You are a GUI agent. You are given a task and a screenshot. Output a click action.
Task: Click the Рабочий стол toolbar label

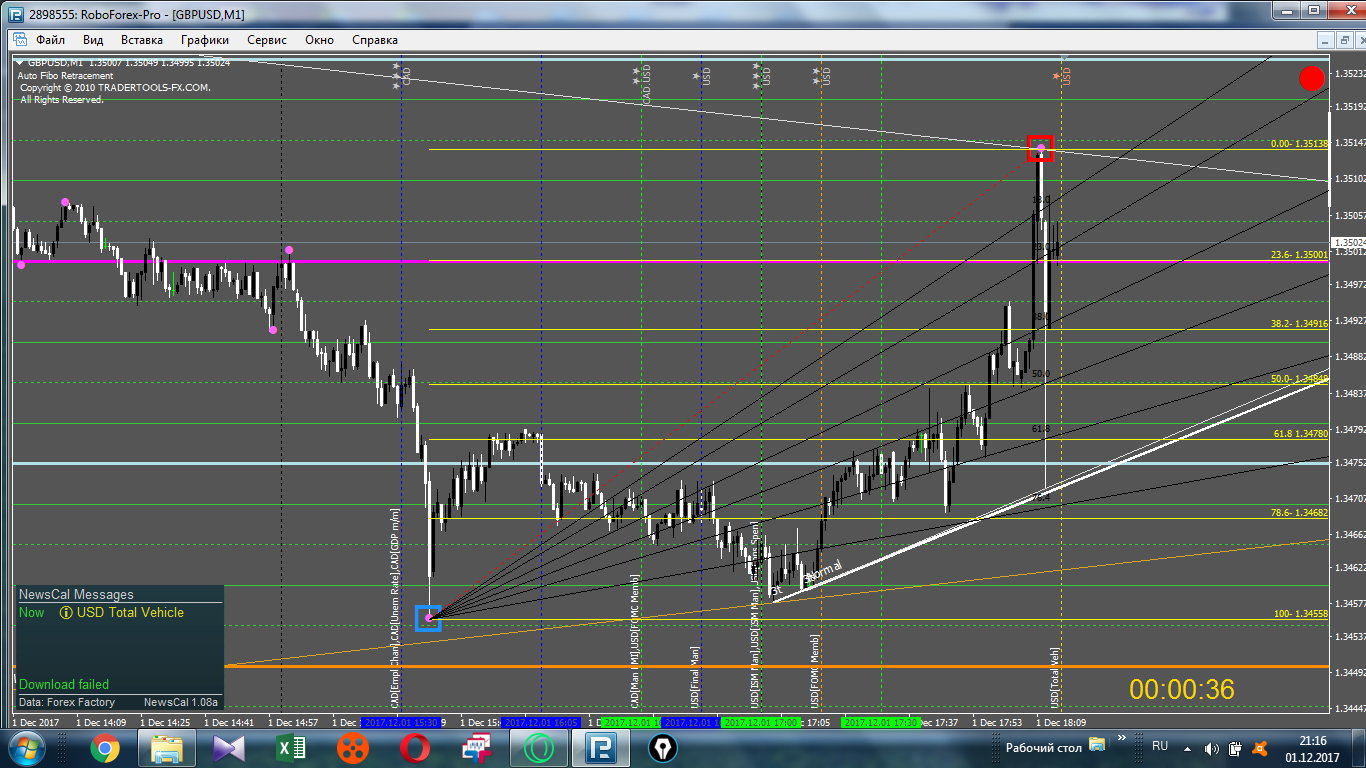tap(1043, 747)
